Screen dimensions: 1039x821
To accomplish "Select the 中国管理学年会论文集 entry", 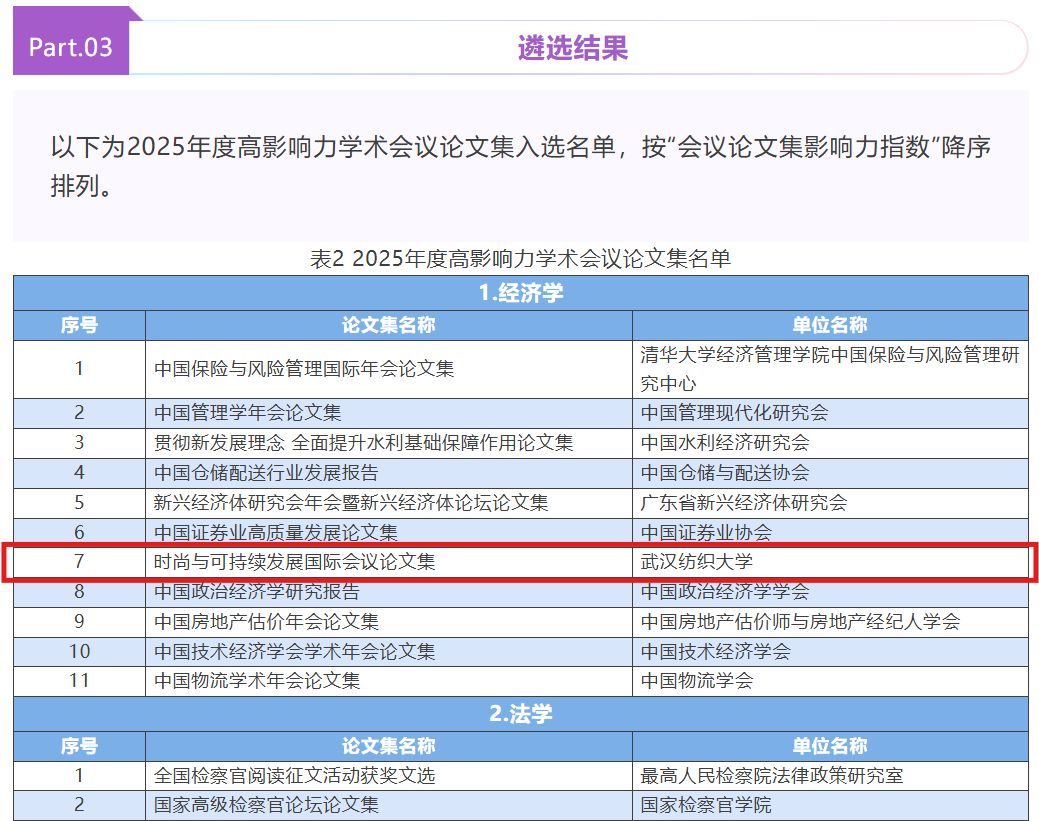I will (248, 413).
